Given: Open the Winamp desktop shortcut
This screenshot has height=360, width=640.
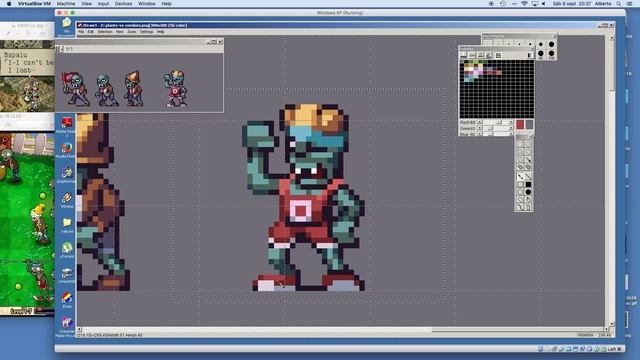Looking at the screenshot, I should [67, 200].
